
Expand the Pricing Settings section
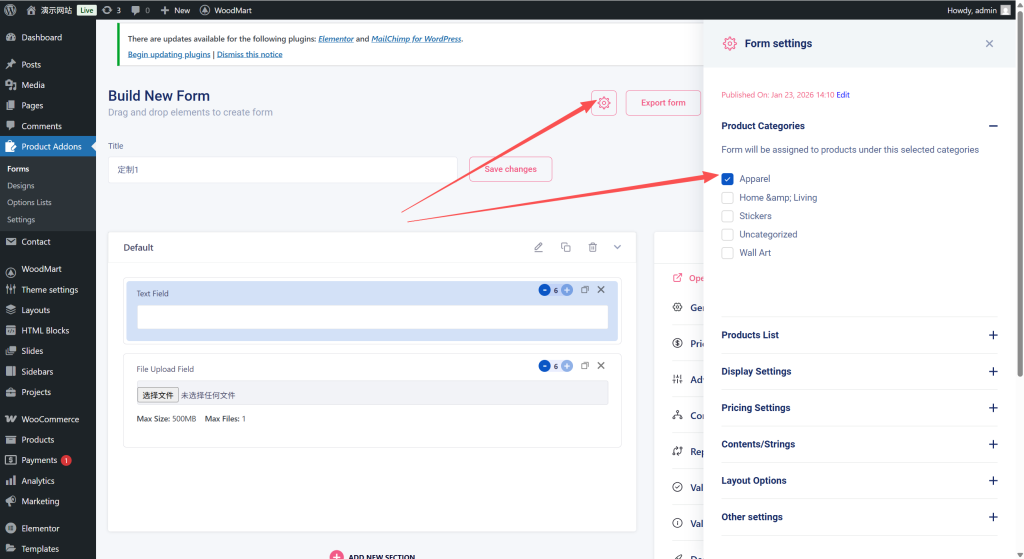pos(992,408)
